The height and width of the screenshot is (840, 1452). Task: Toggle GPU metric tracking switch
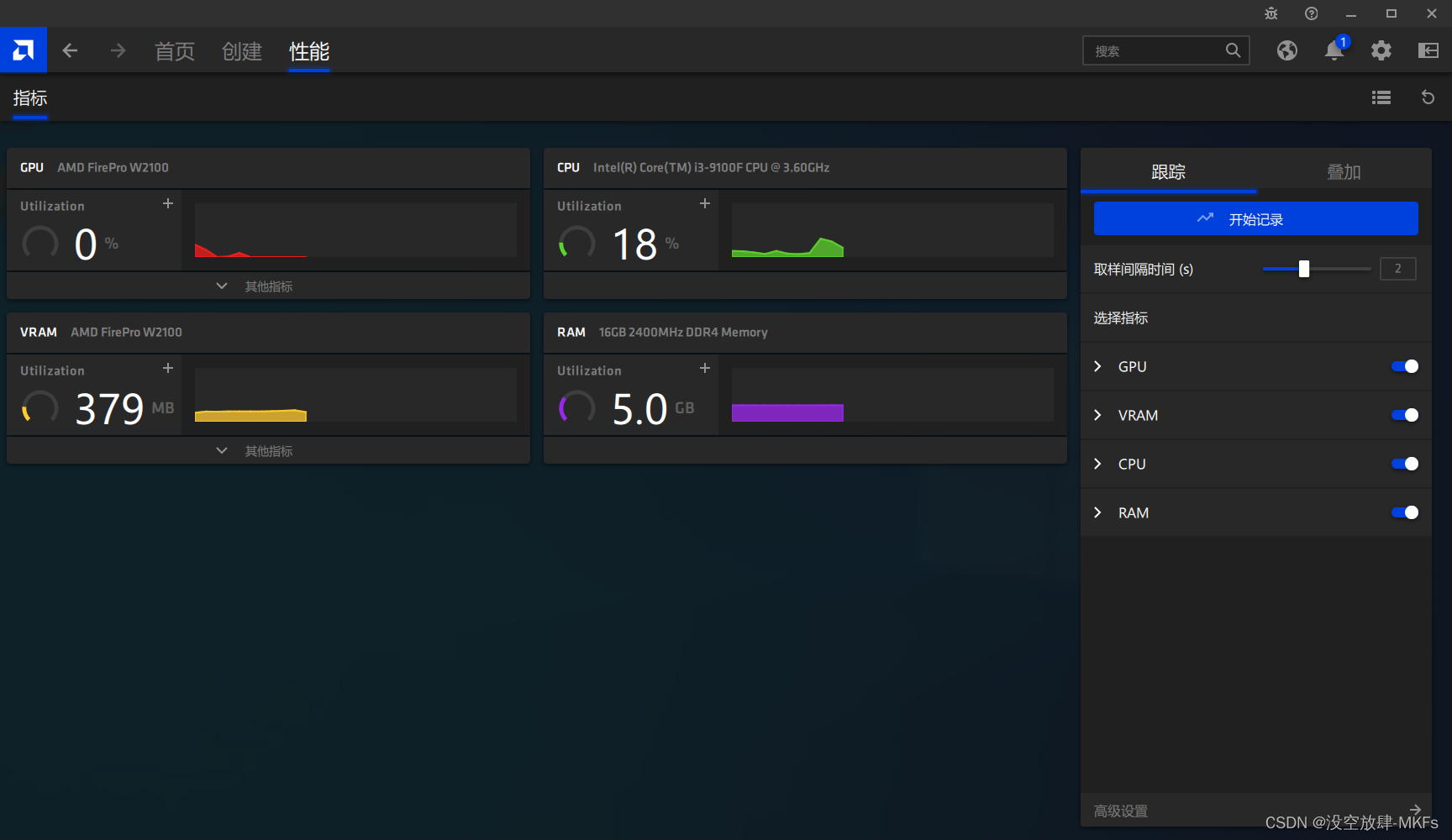[x=1405, y=366]
